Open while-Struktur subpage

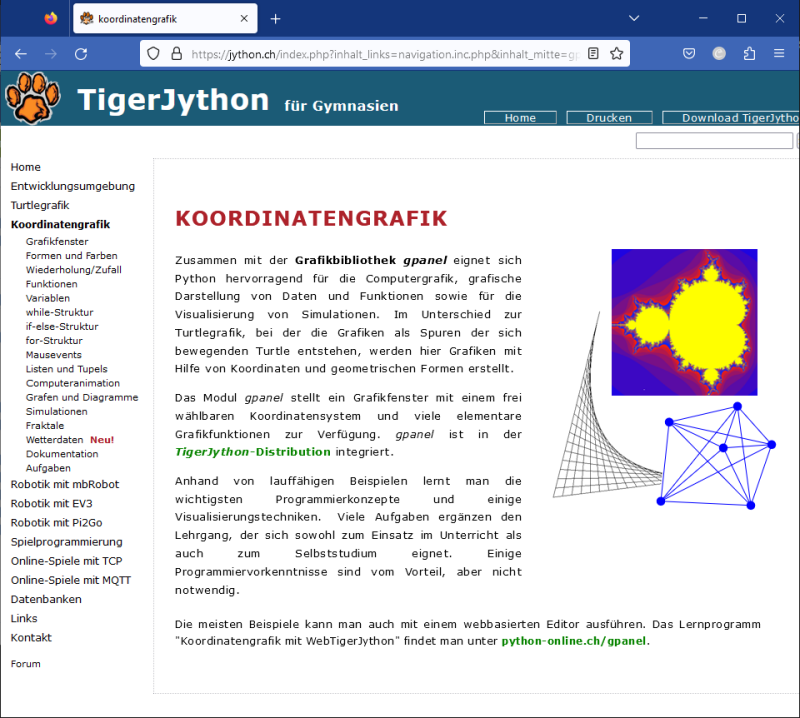[60, 312]
